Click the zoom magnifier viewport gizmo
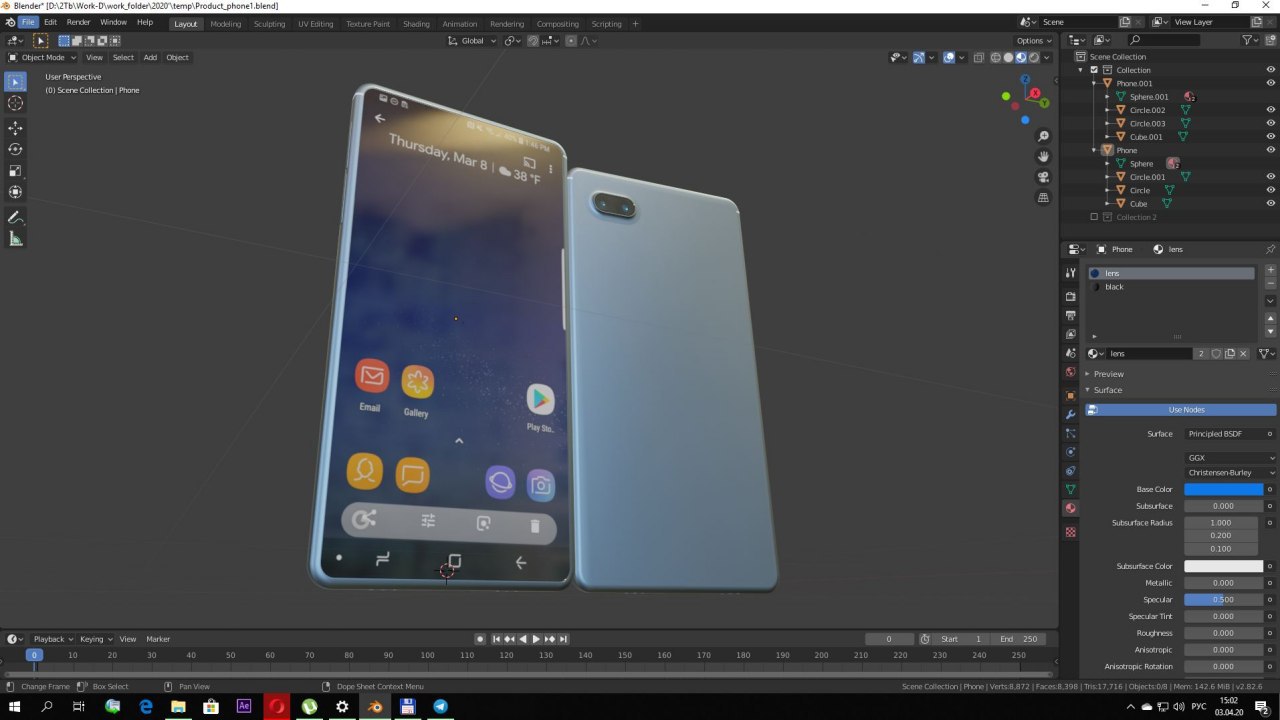 point(1043,136)
